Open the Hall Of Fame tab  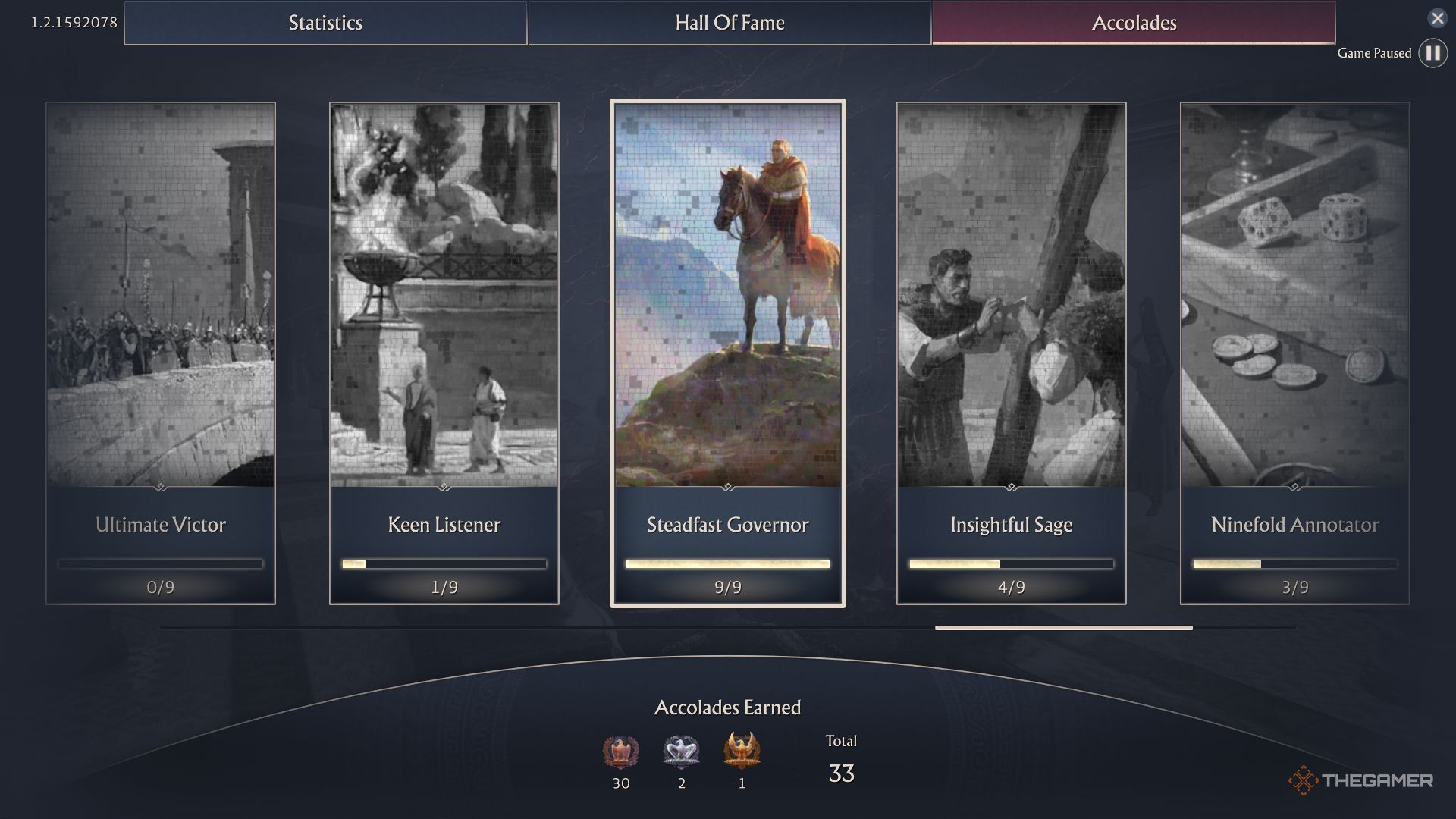(730, 23)
